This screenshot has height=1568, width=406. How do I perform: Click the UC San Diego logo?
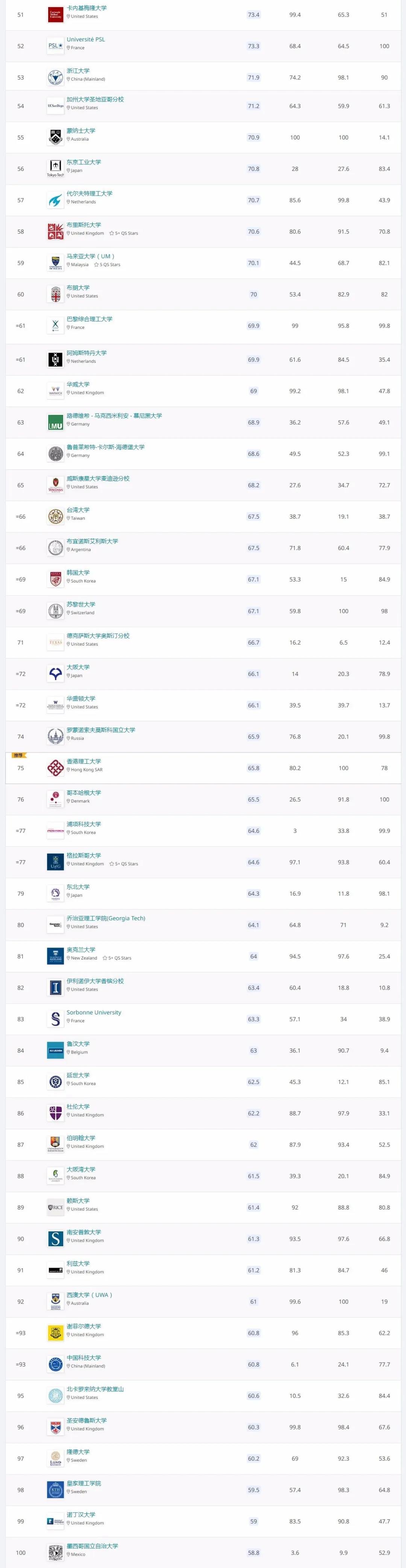55,106
